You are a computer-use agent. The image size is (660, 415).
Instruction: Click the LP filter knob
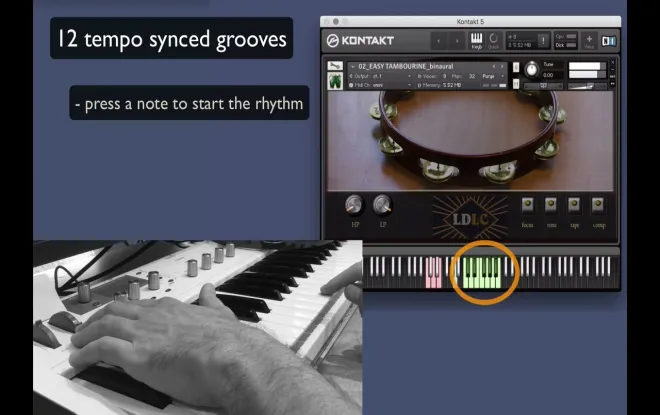(382, 205)
